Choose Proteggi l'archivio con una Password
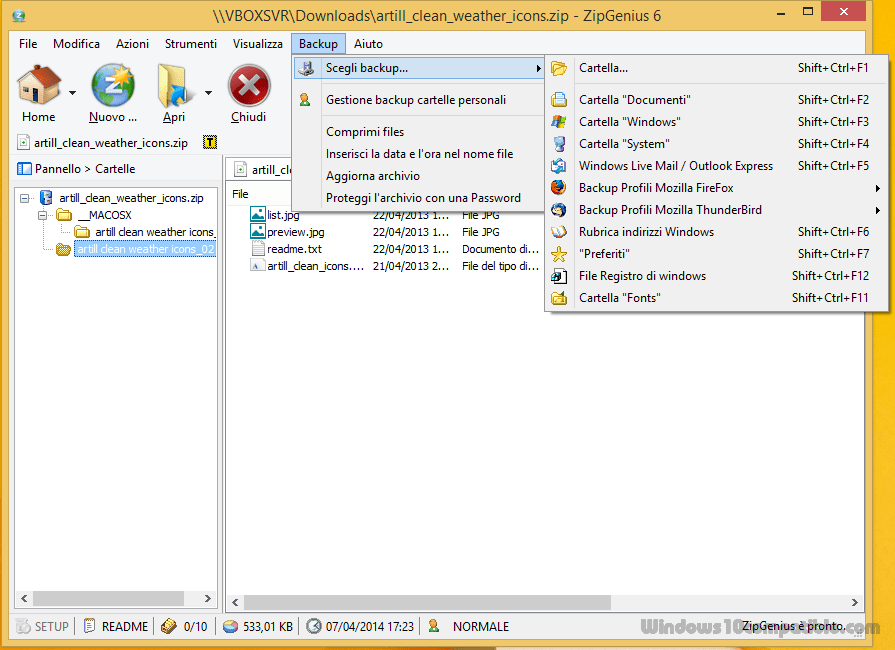This screenshot has width=895, height=650. click(x=423, y=198)
